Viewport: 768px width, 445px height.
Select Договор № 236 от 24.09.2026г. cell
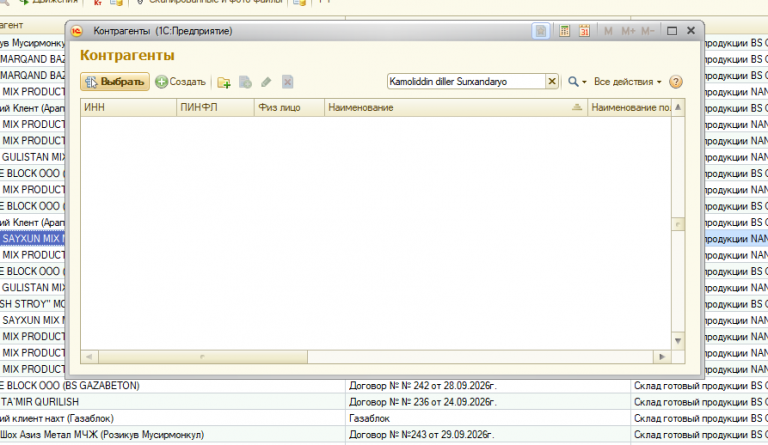[488, 402]
